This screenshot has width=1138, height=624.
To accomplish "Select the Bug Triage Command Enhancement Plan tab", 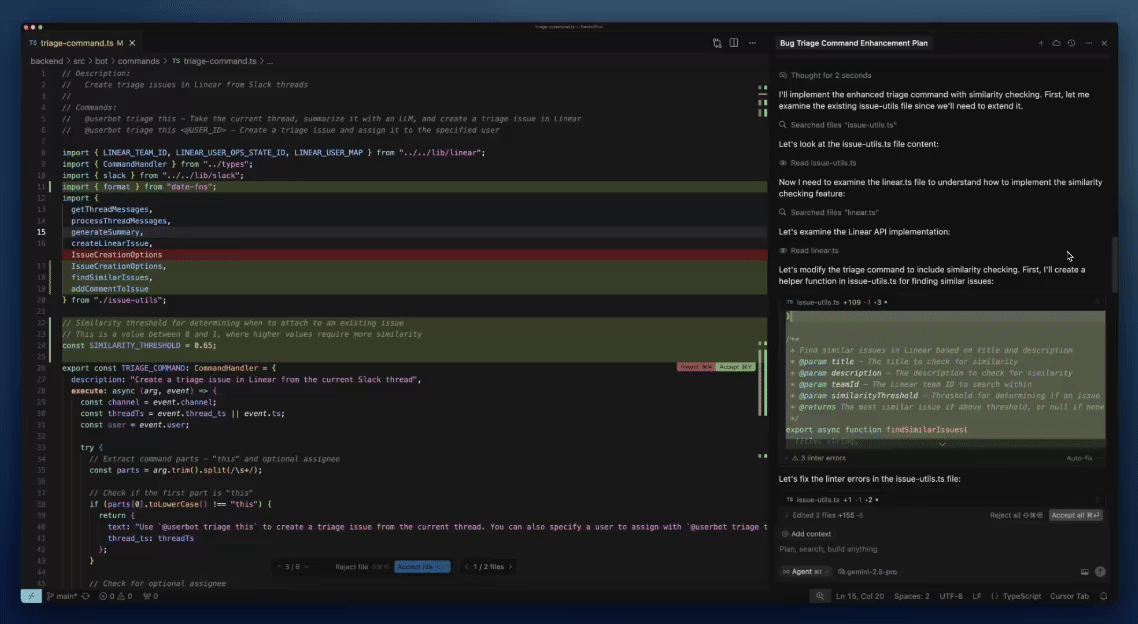I will (854, 44).
